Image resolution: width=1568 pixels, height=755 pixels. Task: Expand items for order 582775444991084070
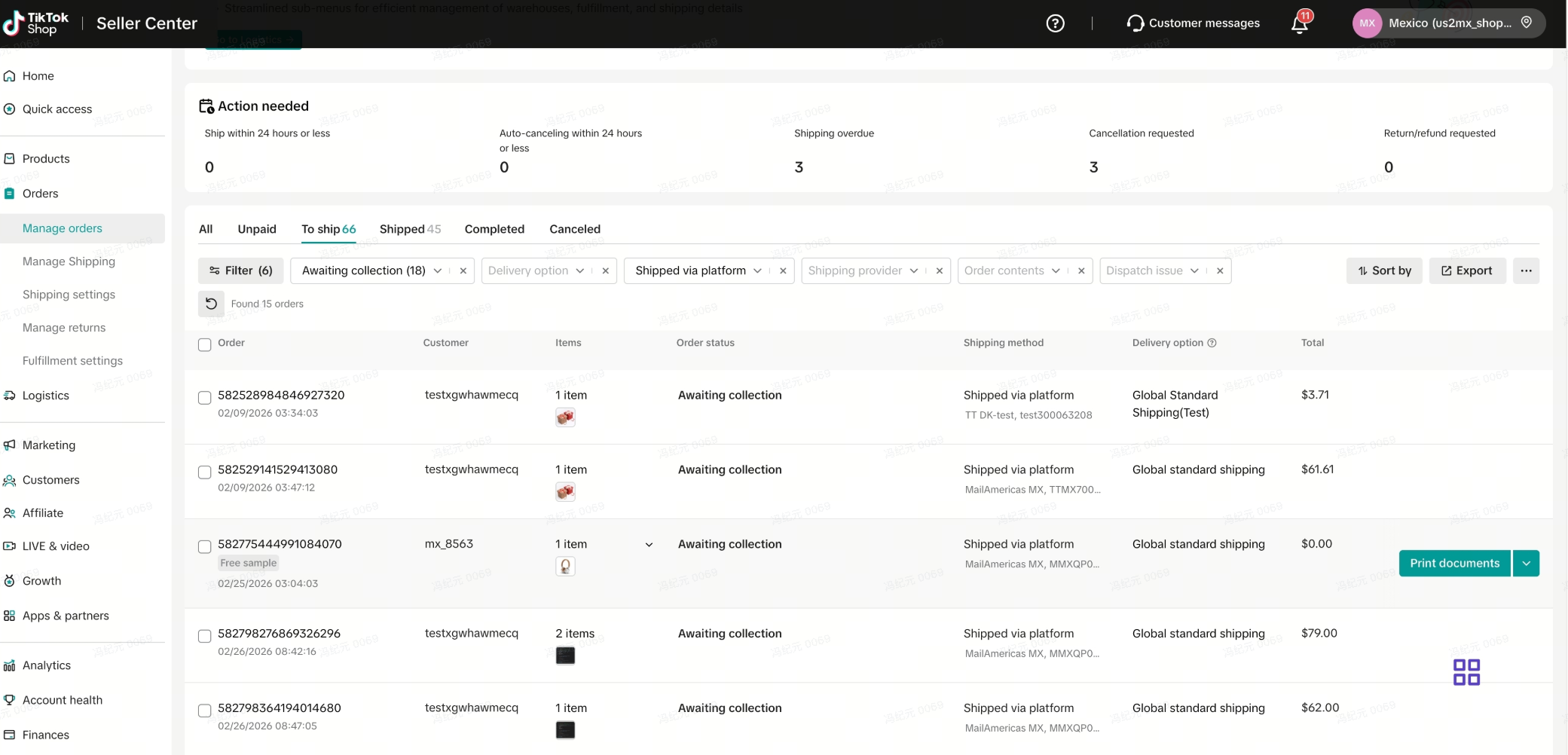point(649,545)
